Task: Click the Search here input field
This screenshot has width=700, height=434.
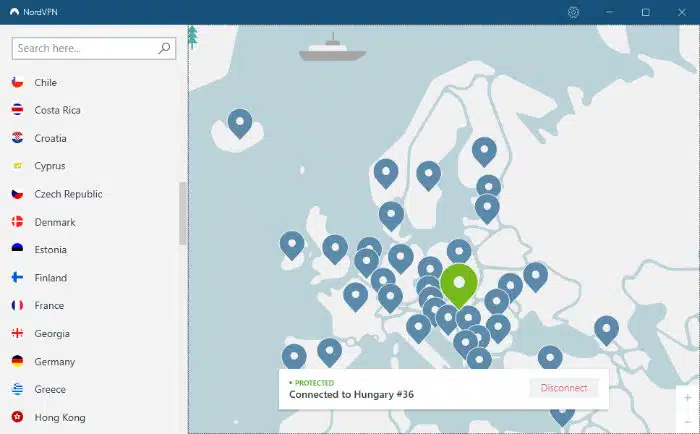Action: 94,48
